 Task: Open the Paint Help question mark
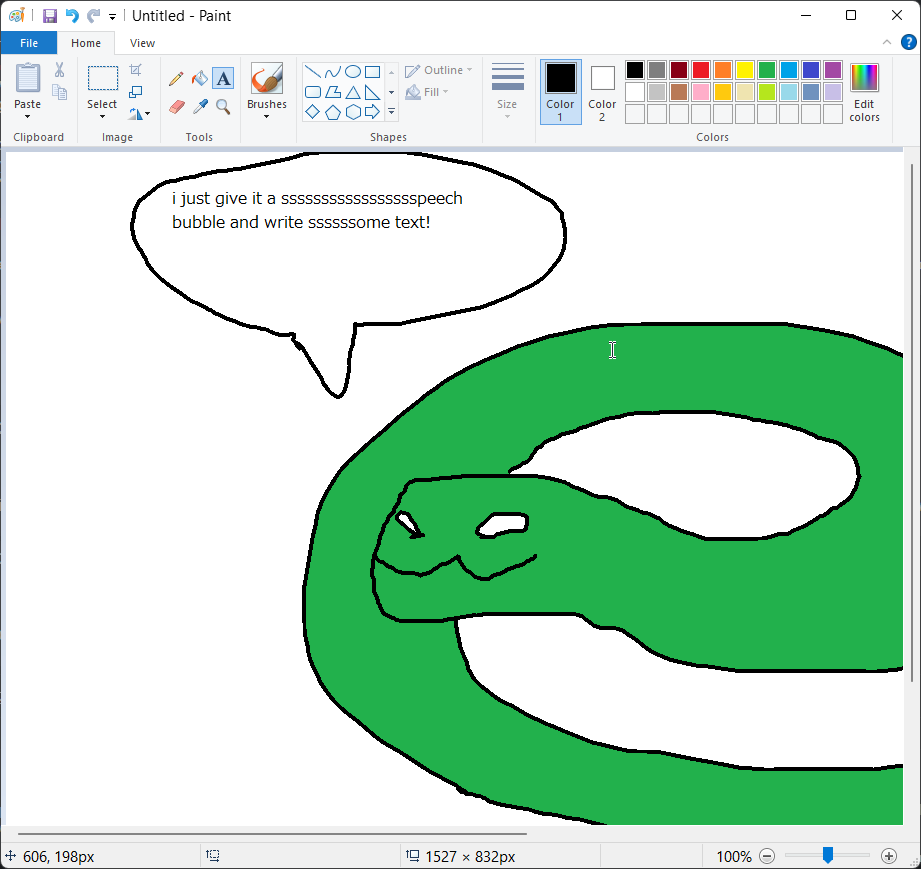click(908, 42)
